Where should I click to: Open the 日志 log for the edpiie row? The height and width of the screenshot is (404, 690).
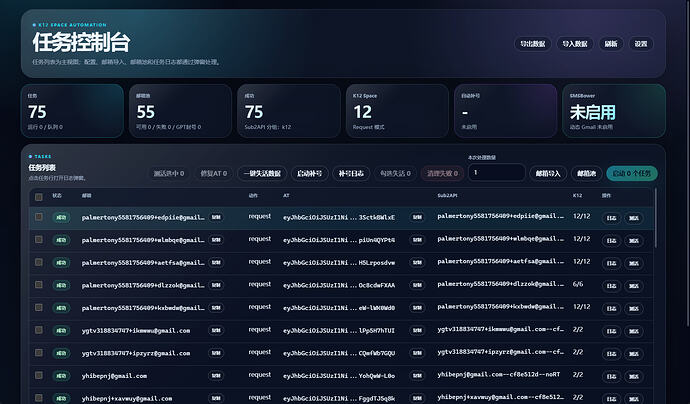611,218
